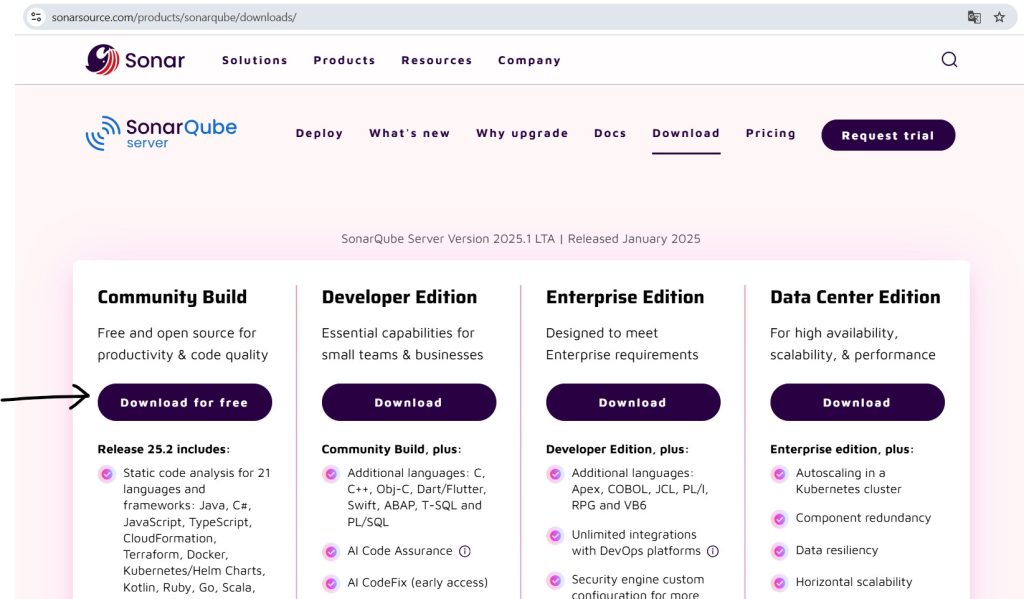Open the Solutions menu

point(255,60)
